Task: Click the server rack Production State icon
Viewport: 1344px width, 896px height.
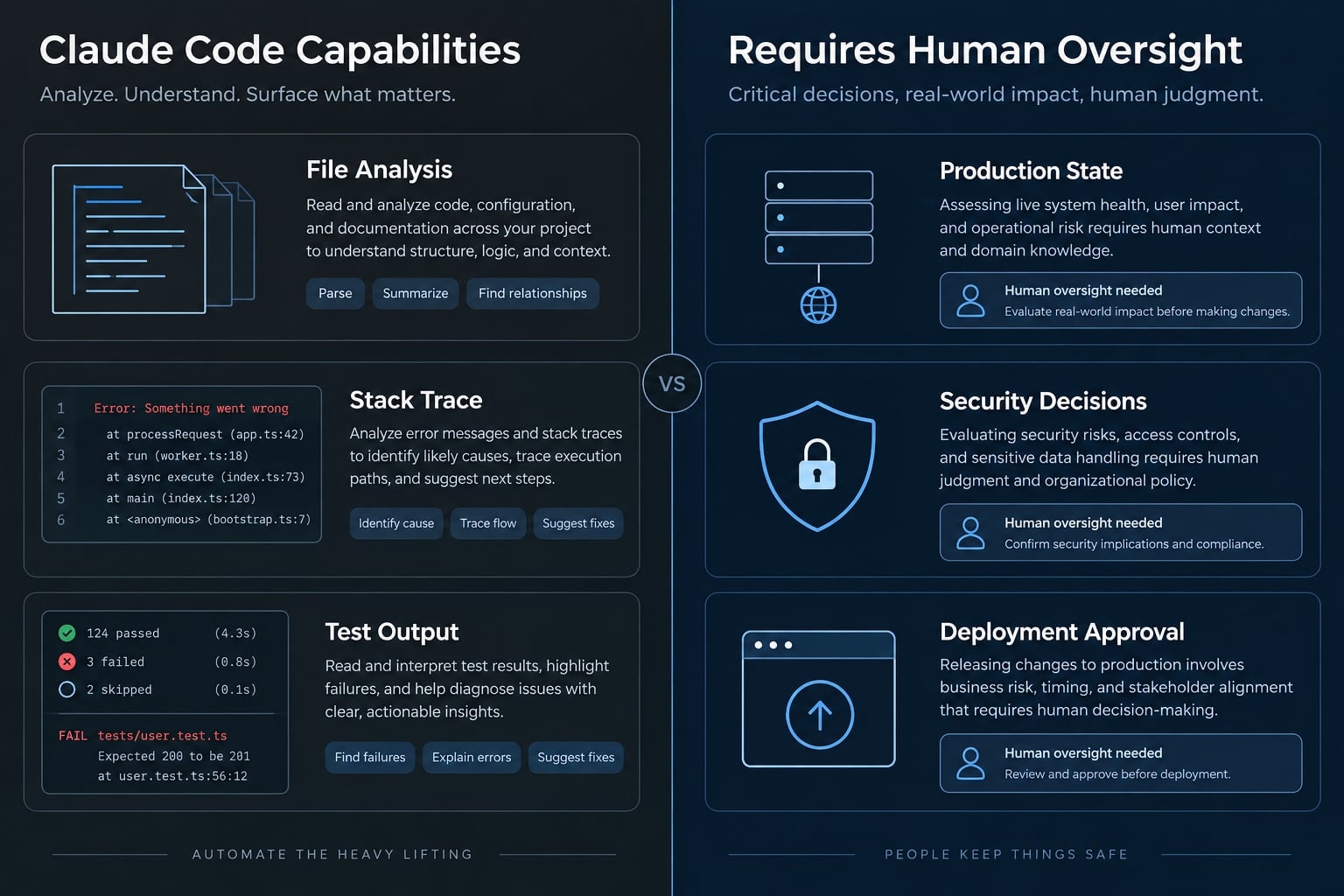Action: tap(819, 217)
